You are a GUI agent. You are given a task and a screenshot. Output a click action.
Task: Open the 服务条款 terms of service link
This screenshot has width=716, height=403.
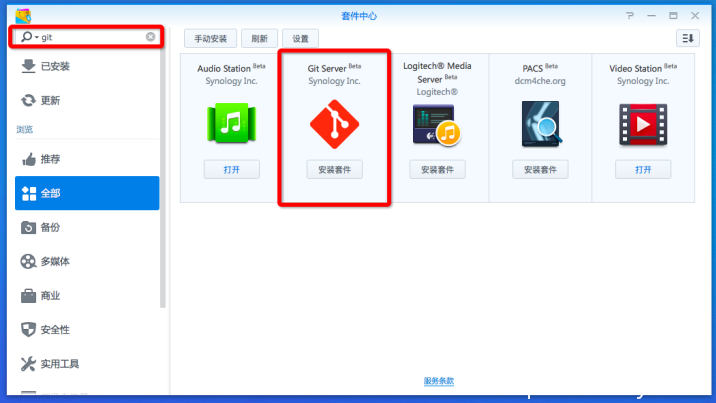pyautogui.click(x=438, y=381)
